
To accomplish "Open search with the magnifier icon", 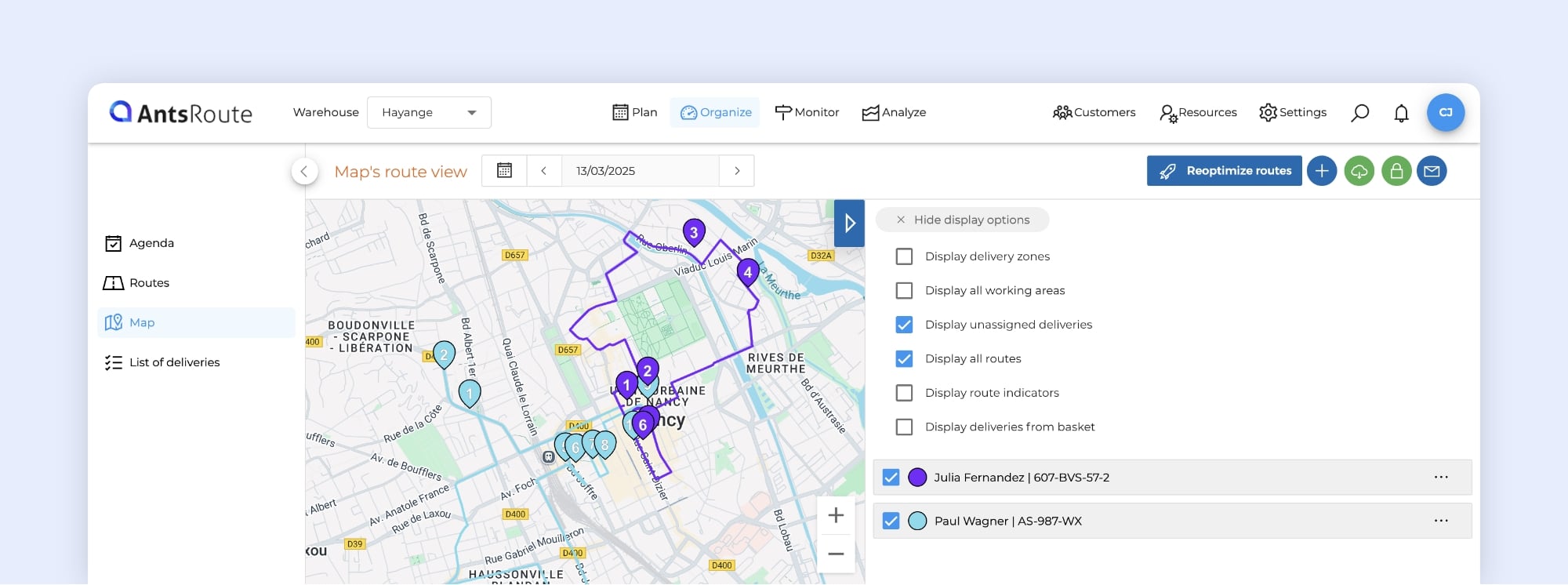I will click(x=1360, y=113).
